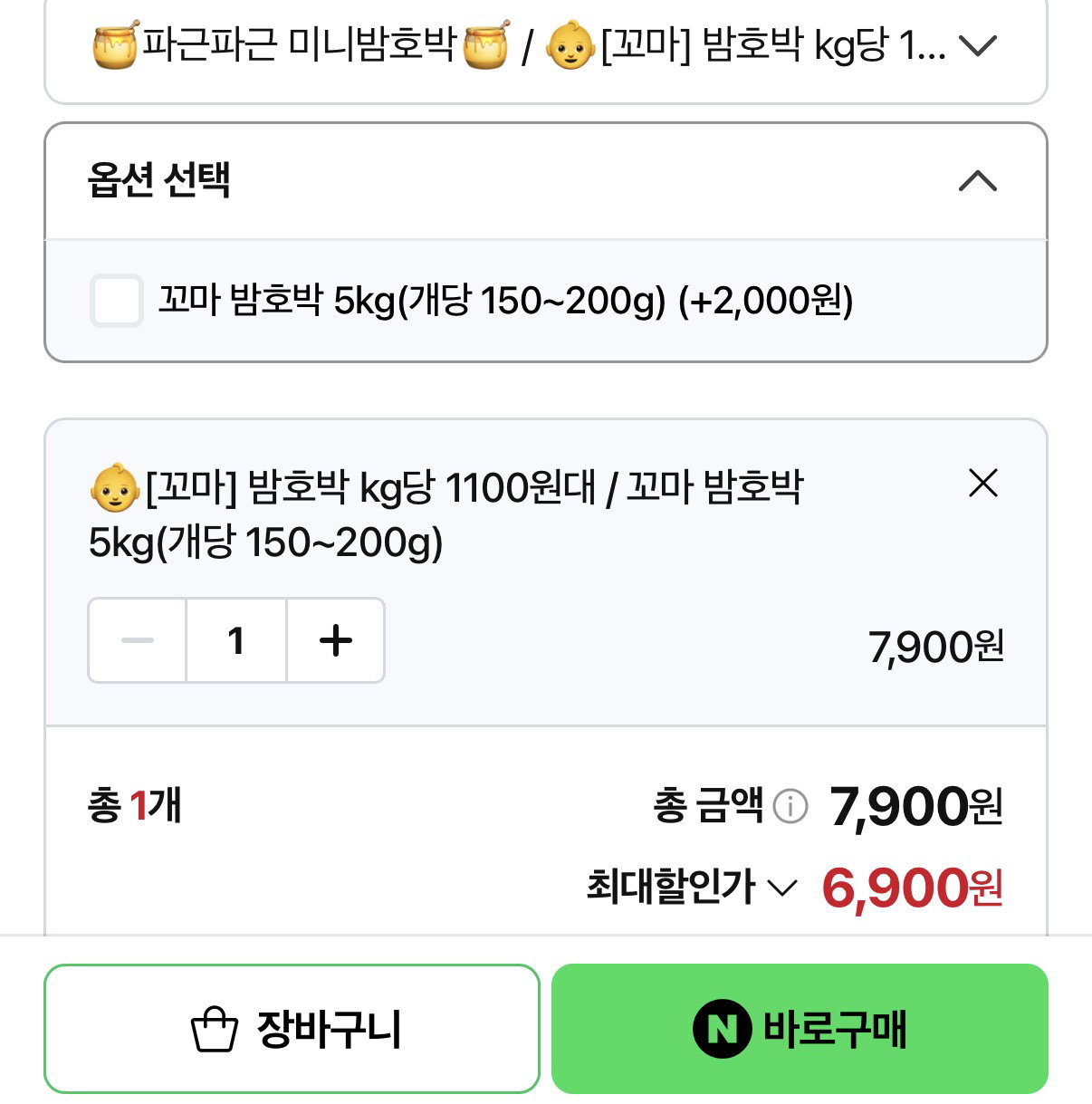Select the 꼬마 밤호박 5kg (+2,000원) option label

[505, 301]
